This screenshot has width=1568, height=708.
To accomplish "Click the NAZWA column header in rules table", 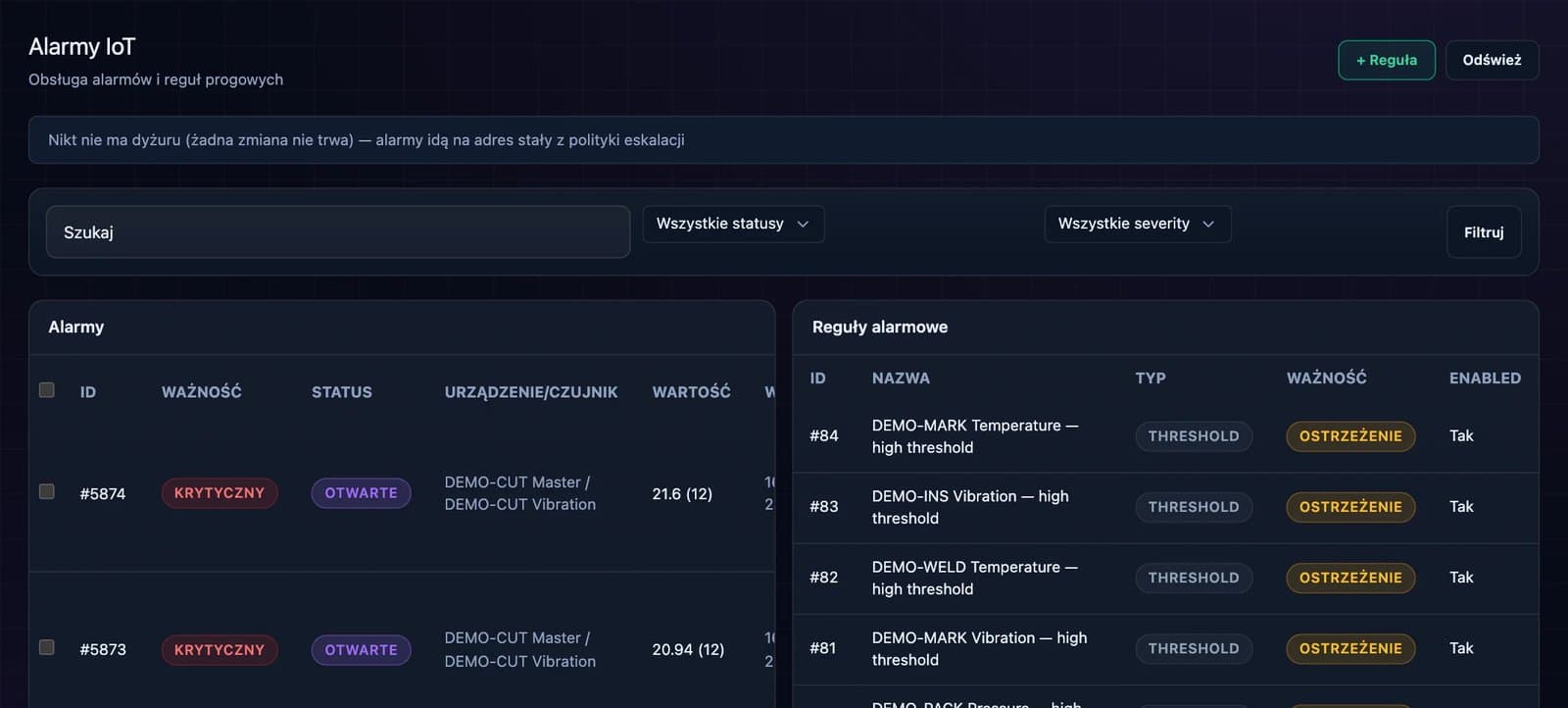I will [x=901, y=378].
